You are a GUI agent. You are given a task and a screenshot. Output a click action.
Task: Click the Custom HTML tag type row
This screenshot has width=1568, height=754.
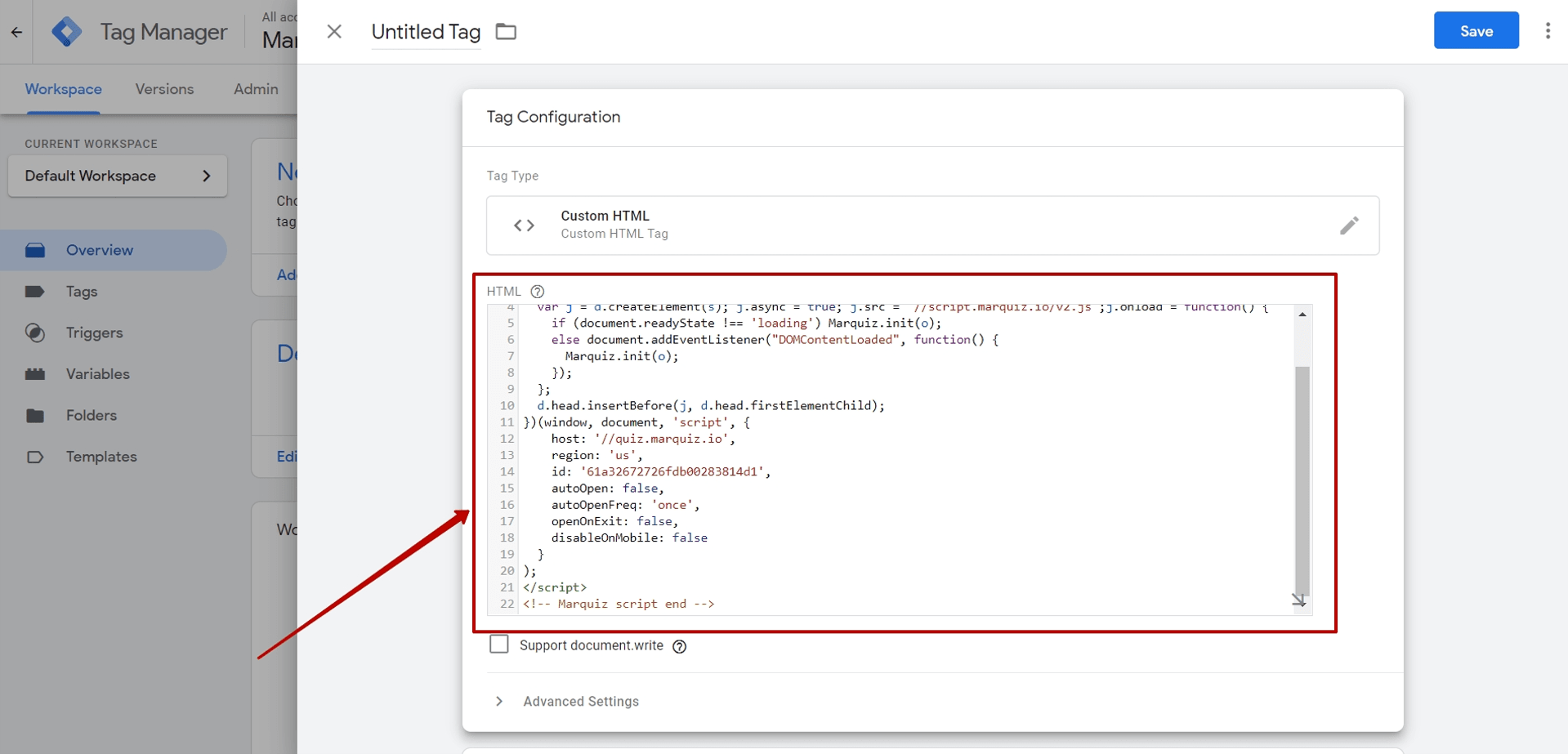[x=932, y=225]
